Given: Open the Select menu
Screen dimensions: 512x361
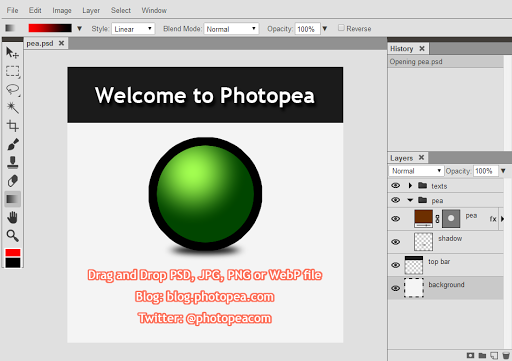Looking at the screenshot, I should 121,10.
